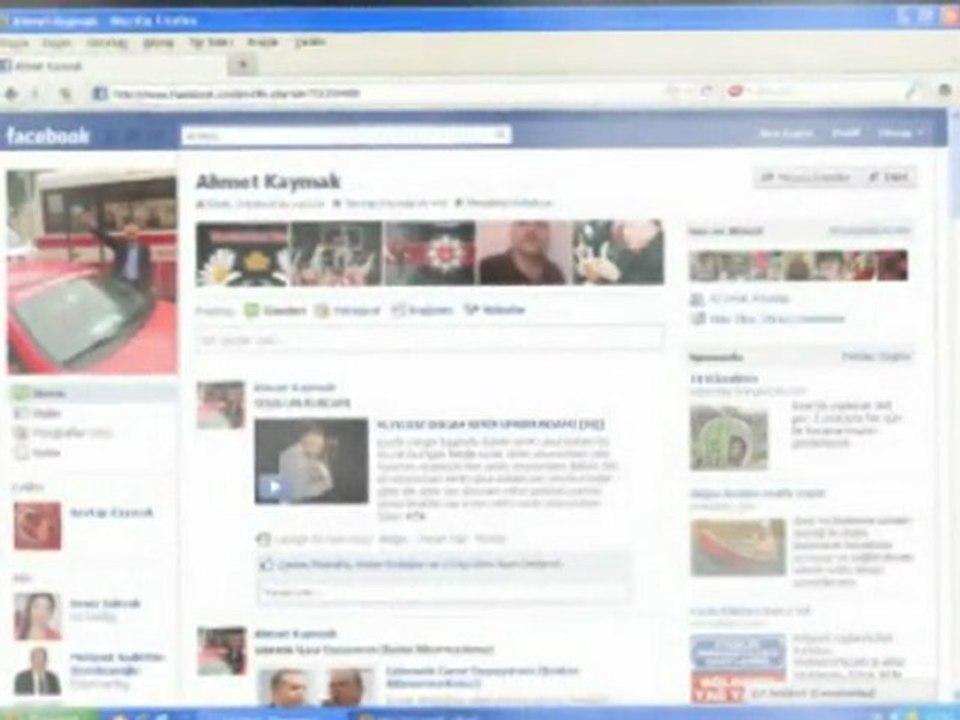Select the Durum status share icon
This screenshot has width=960, height=720.
click(x=252, y=310)
